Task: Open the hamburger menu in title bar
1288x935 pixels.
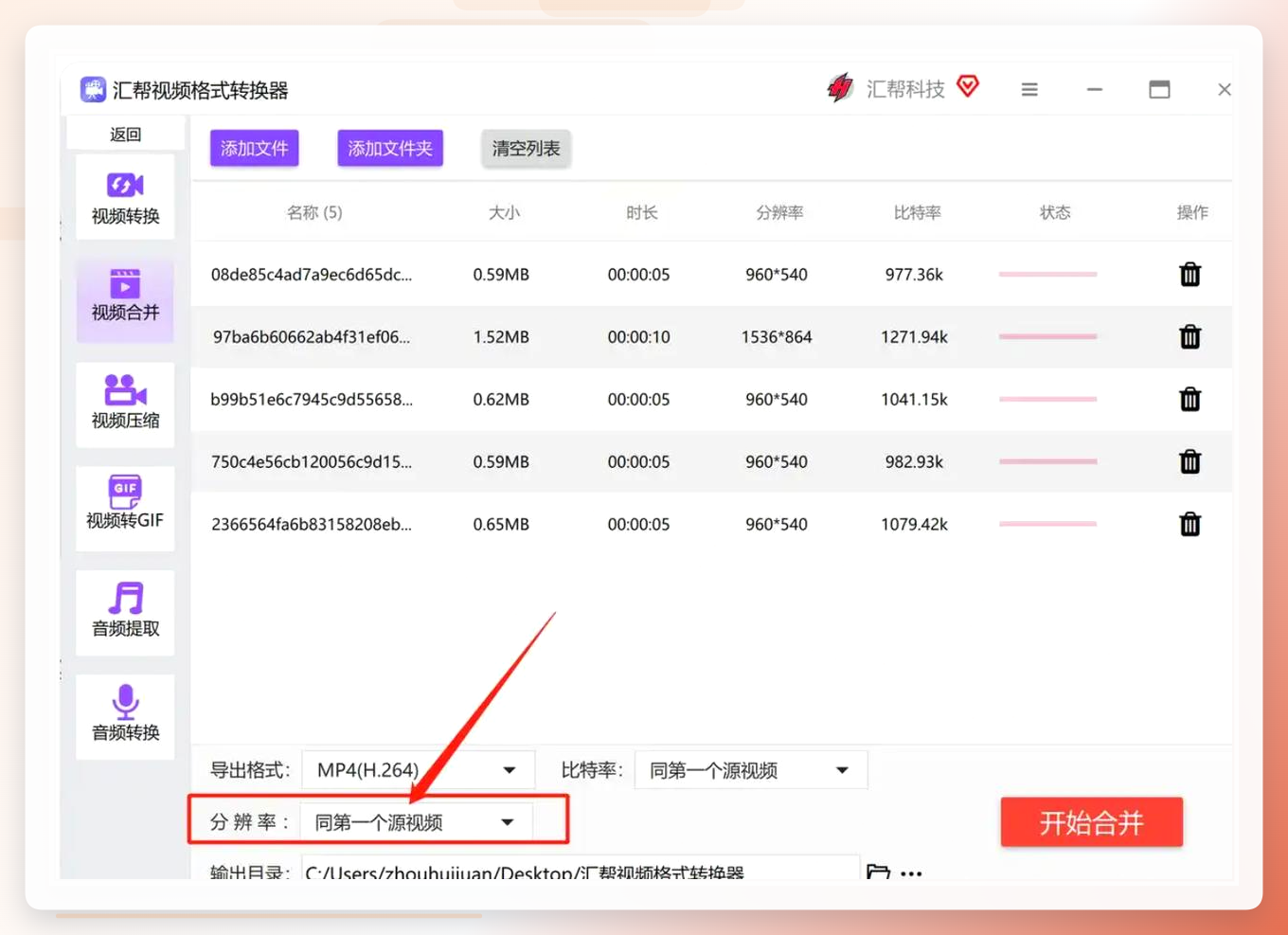Action: [x=1029, y=89]
